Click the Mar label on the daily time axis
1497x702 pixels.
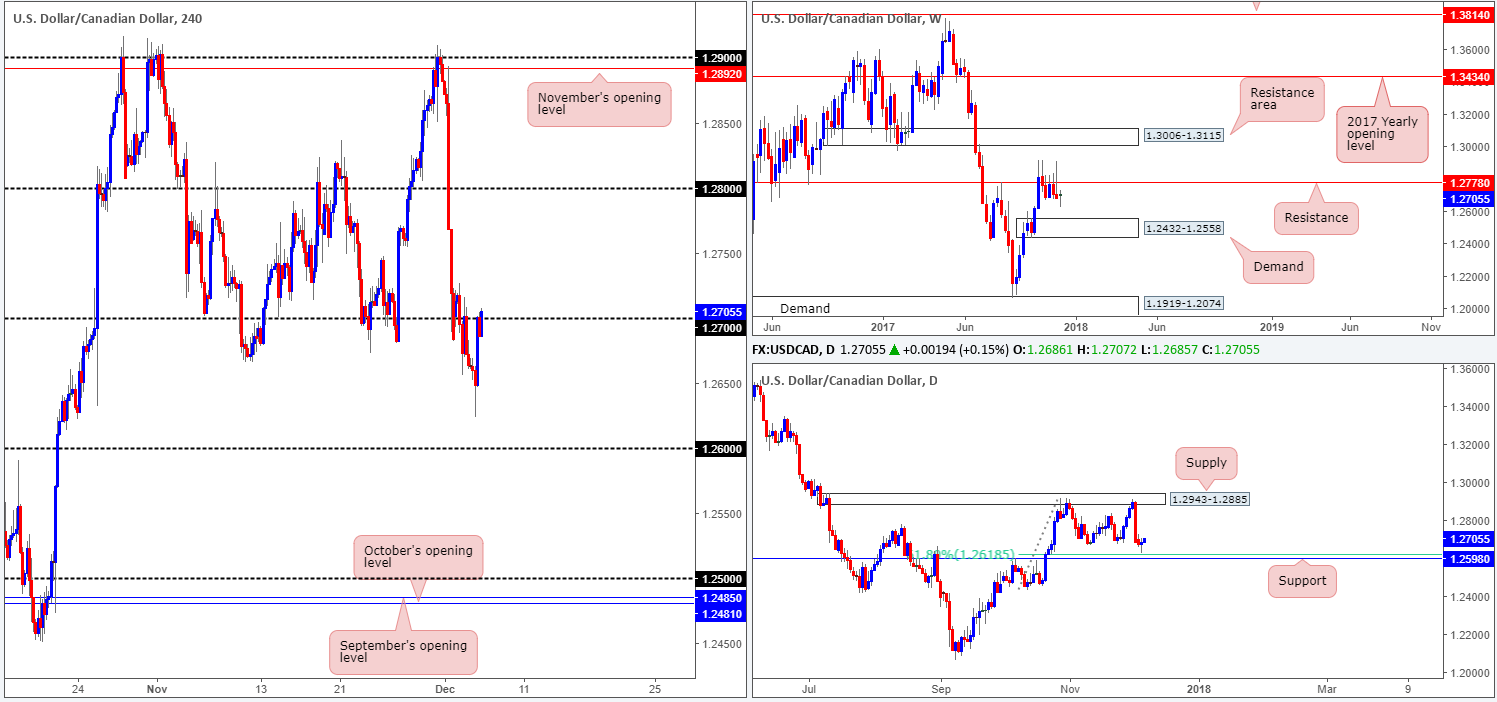tap(1327, 689)
